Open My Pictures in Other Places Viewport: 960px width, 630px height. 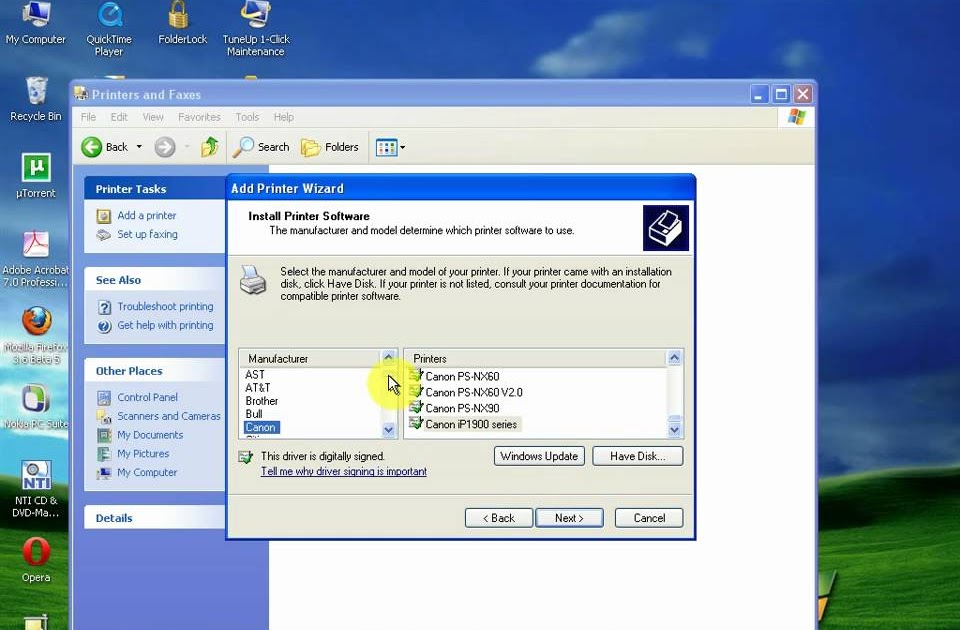coord(143,454)
